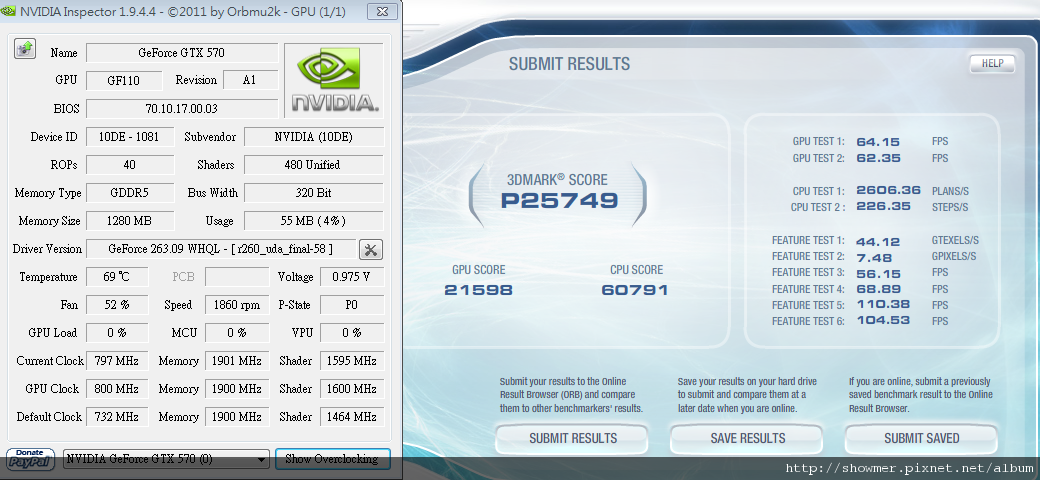1040x480 pixels.
Task: Click Show Overclocking button
Action: click(332, 459)
